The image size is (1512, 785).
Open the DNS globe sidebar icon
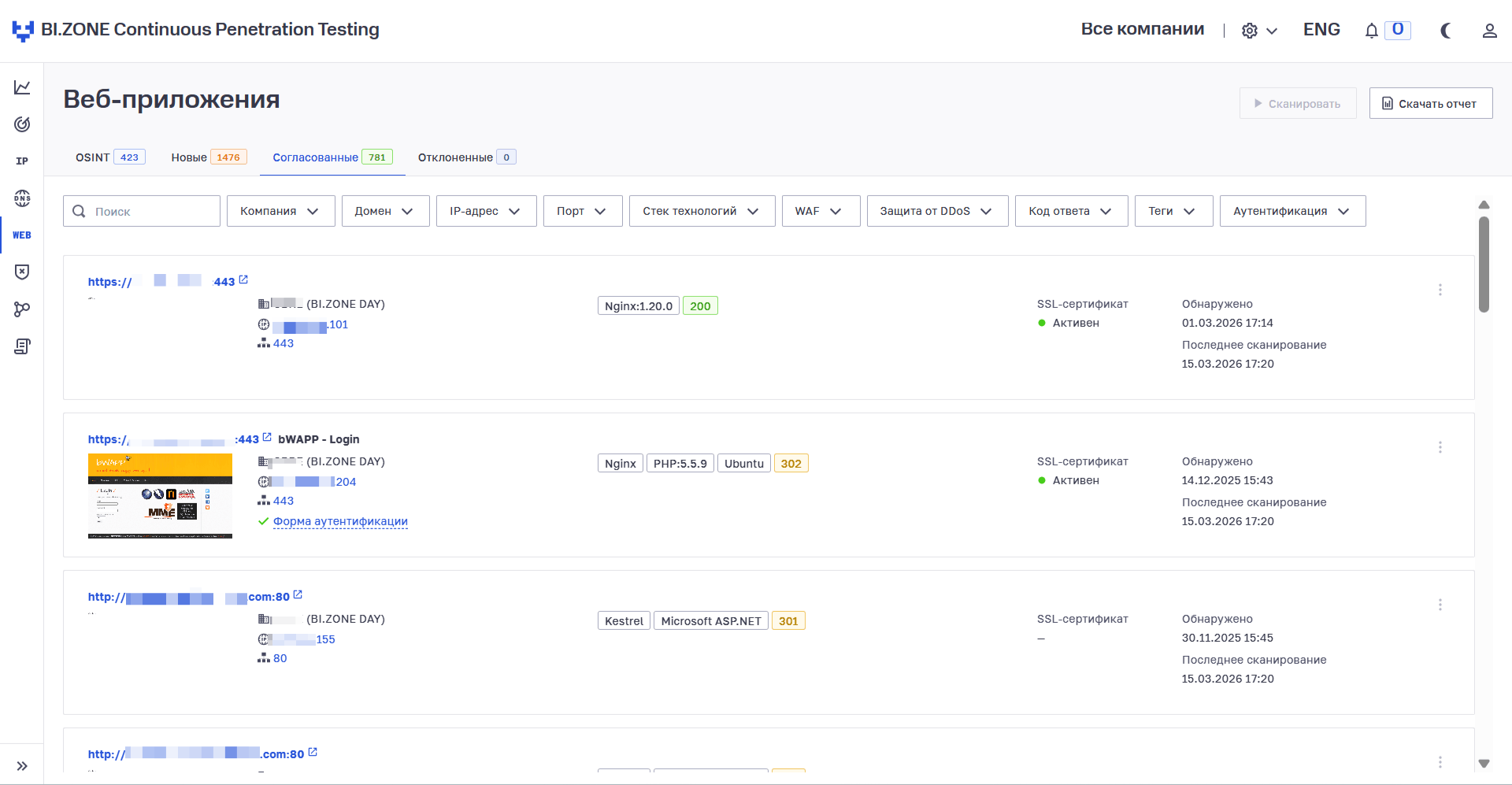(22, 198)
